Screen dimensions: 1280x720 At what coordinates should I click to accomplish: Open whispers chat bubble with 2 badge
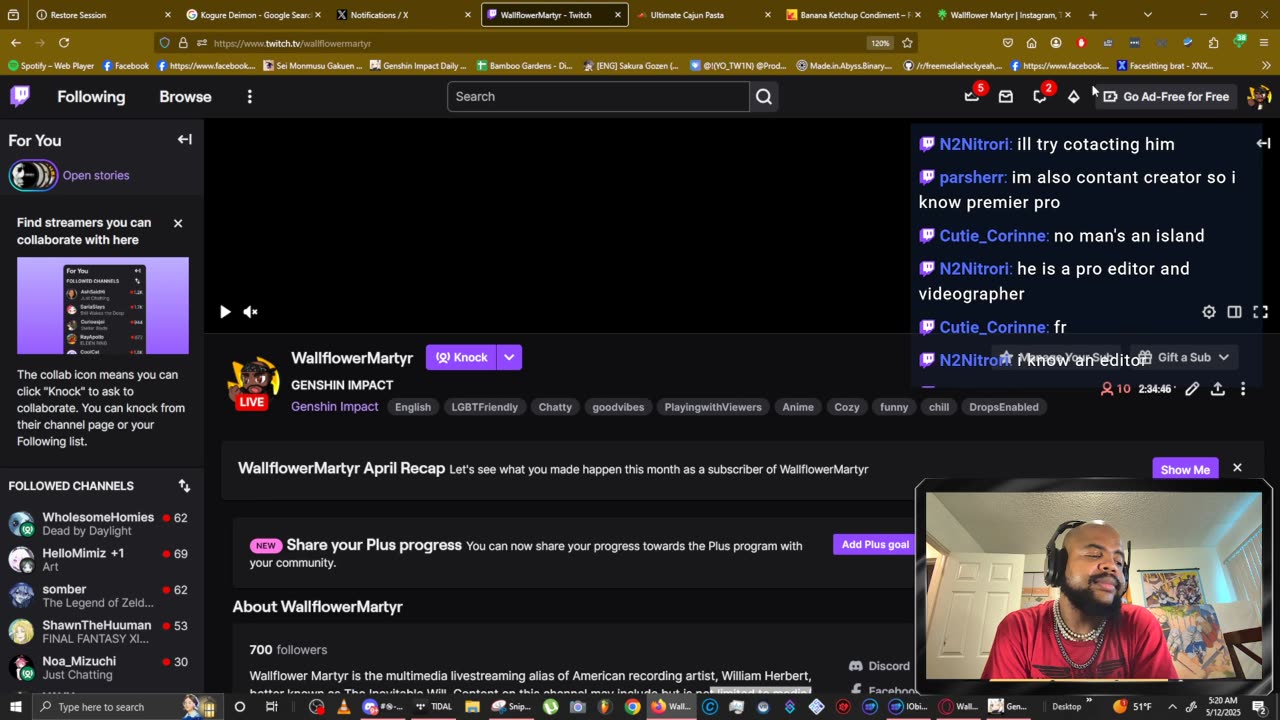point(1040,97)
